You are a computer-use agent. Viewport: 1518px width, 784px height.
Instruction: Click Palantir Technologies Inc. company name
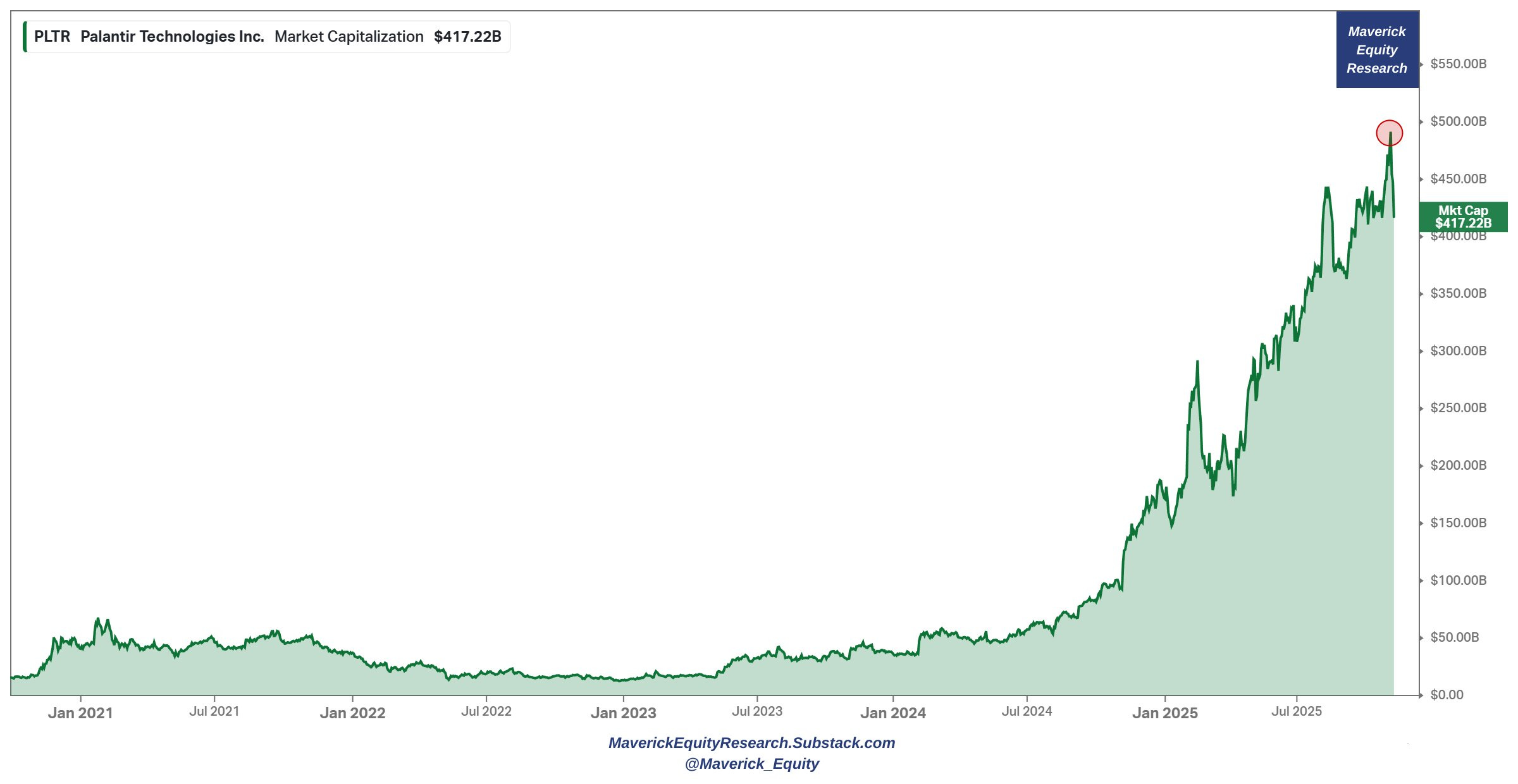pos(172,37)
